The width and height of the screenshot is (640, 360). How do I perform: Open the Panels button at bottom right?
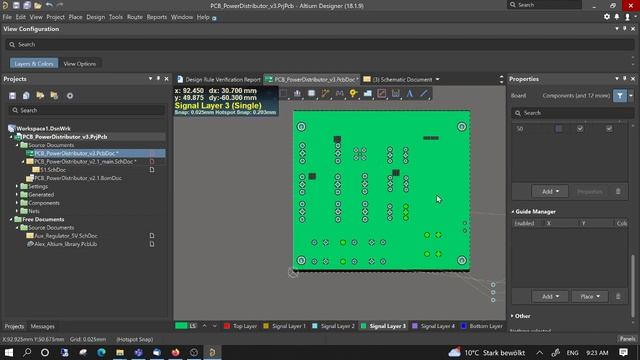(627, 339)
